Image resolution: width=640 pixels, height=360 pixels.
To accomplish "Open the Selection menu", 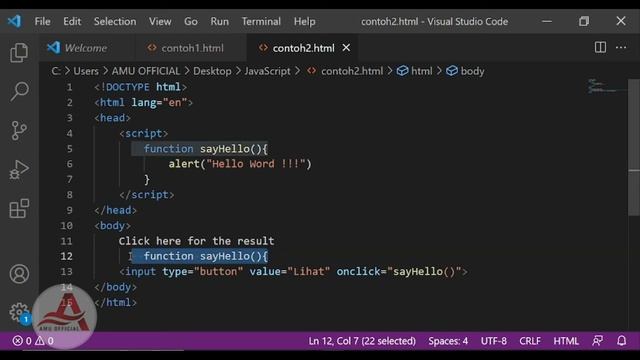I will click(115, 21).
